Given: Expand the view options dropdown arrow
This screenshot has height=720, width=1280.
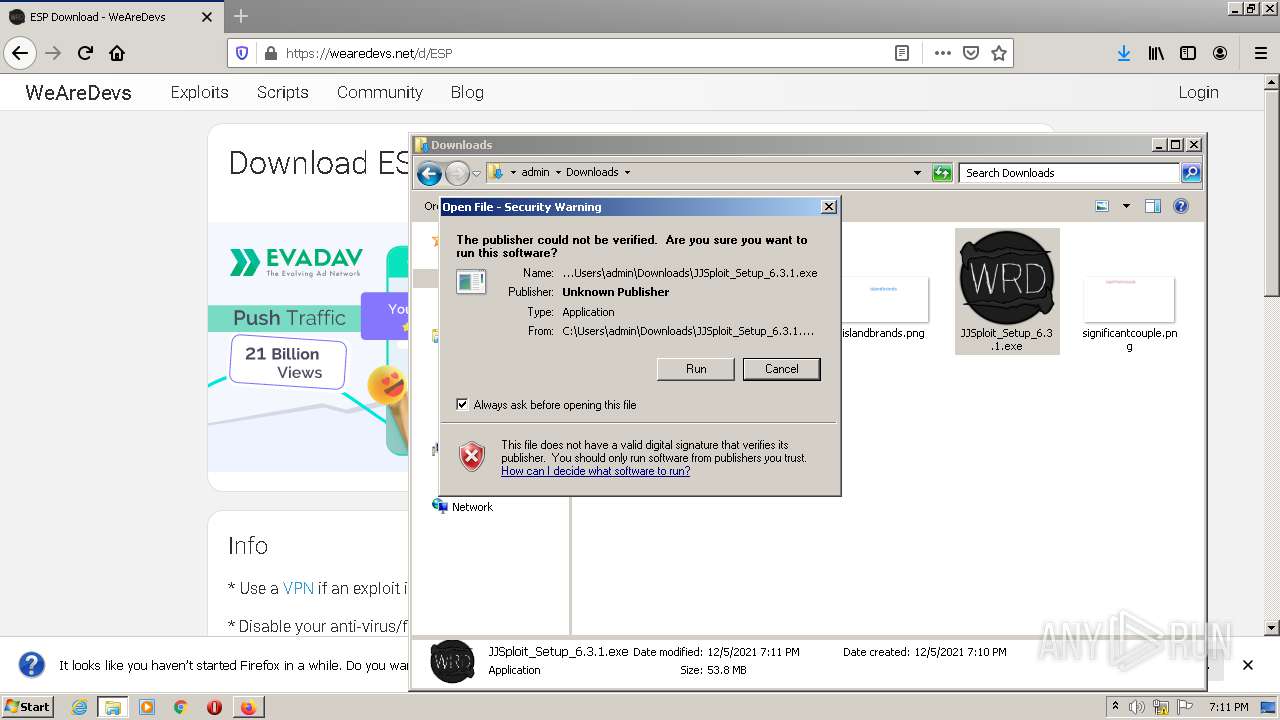Looking at the screenshot, I should pos(1126,206).
